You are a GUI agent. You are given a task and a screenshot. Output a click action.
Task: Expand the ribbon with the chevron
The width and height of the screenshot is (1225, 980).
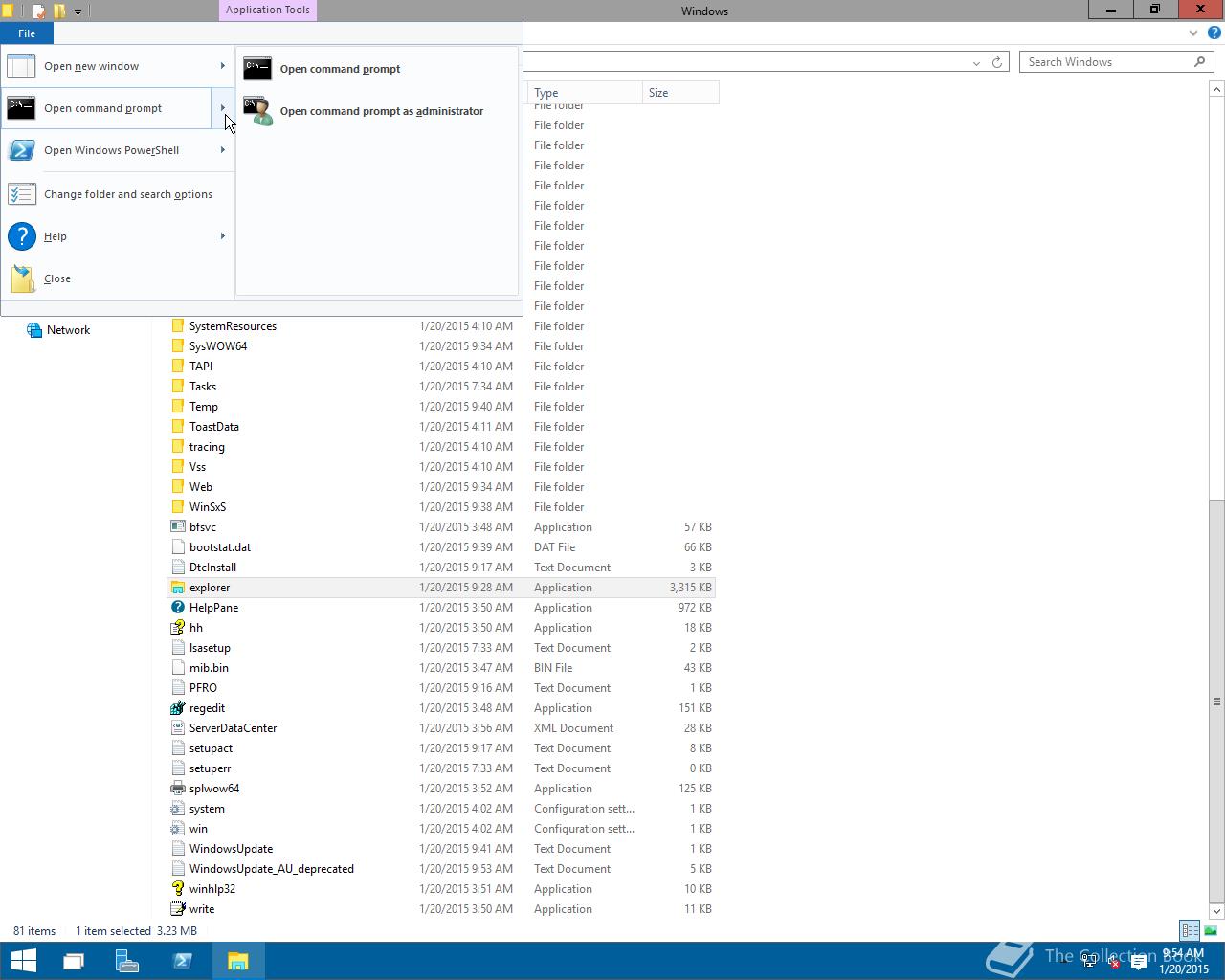[x=1193, y=33]
